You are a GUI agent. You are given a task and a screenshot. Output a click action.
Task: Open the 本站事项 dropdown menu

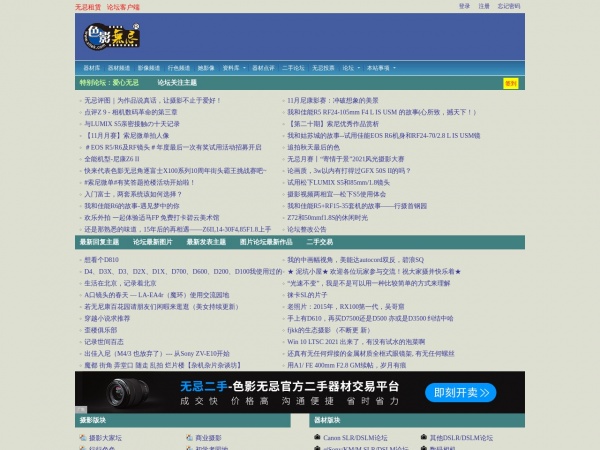[381, 68]
